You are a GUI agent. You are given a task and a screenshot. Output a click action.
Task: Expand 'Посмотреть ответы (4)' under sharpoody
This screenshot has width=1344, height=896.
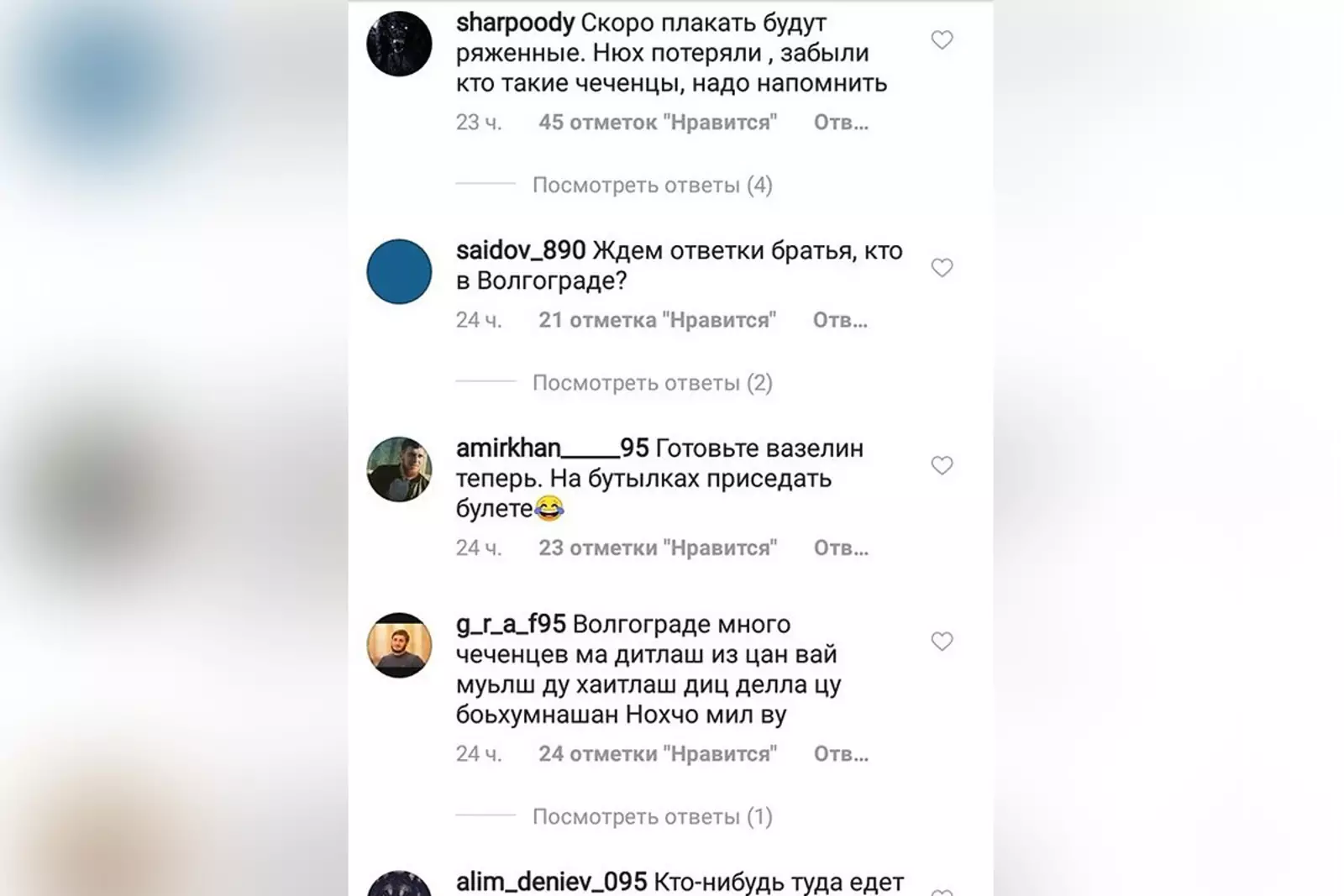tap(652, 185)
